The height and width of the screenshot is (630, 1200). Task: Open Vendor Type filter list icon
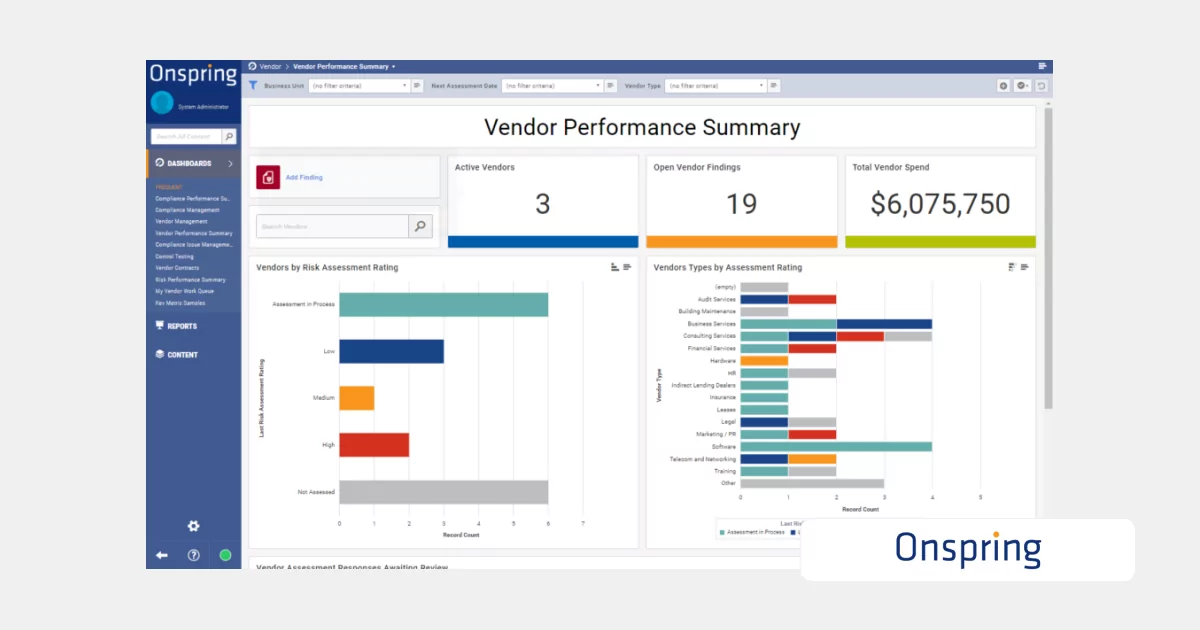774,86
